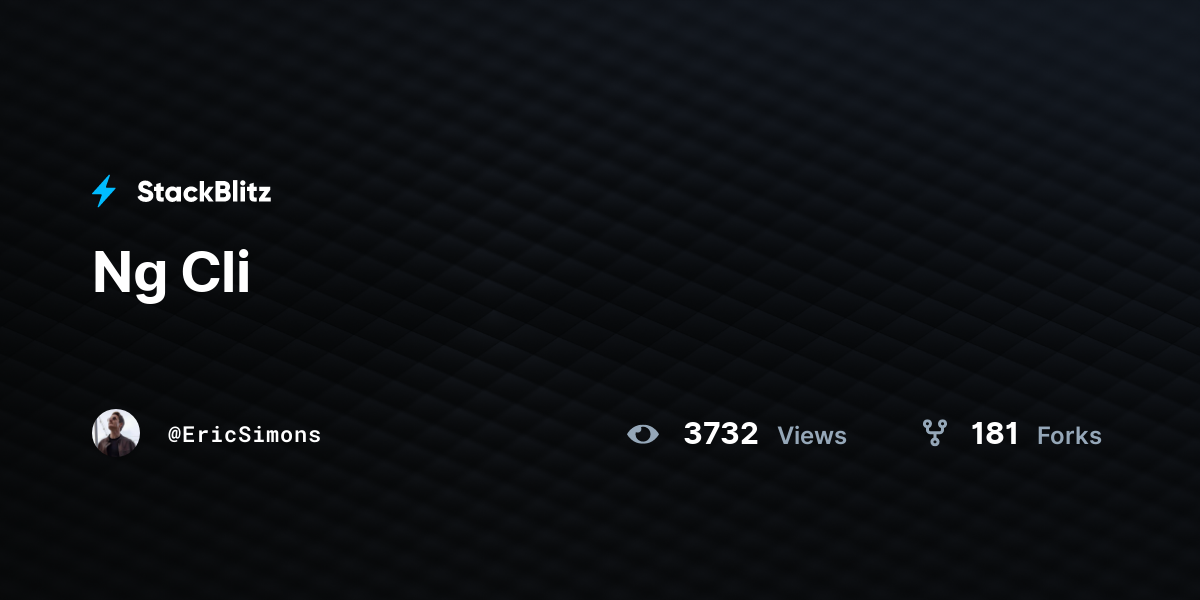Select the 3732 view count number

tap(721, 434)
